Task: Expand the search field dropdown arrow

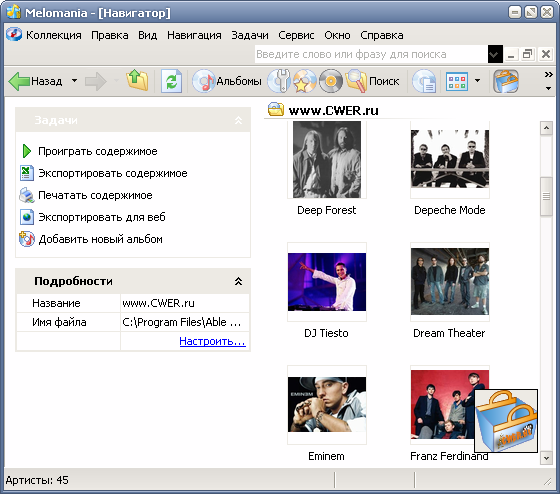Action: pyautogui.click(x=495, y=54)
